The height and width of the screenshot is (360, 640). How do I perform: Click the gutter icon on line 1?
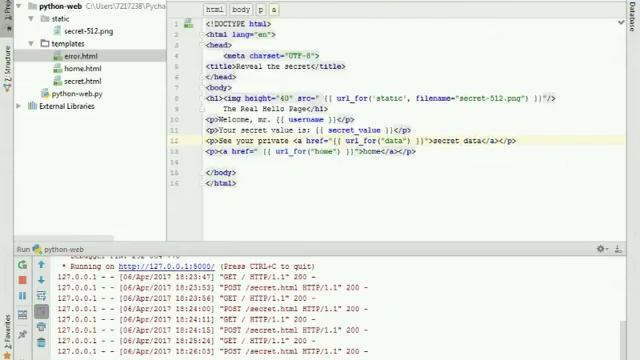[188, 24]
